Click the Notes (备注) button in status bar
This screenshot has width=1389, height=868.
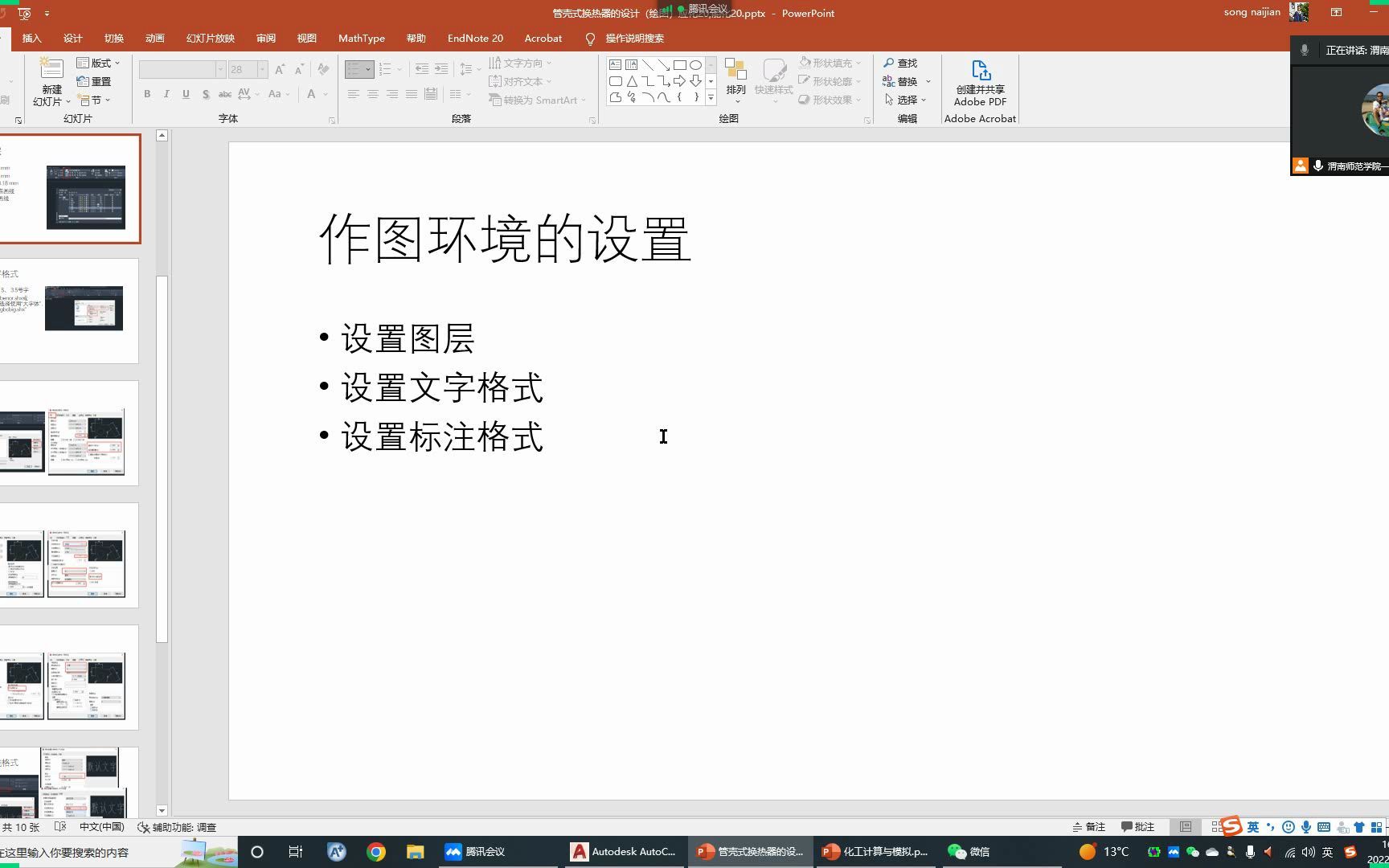[x=1089, y=827]
